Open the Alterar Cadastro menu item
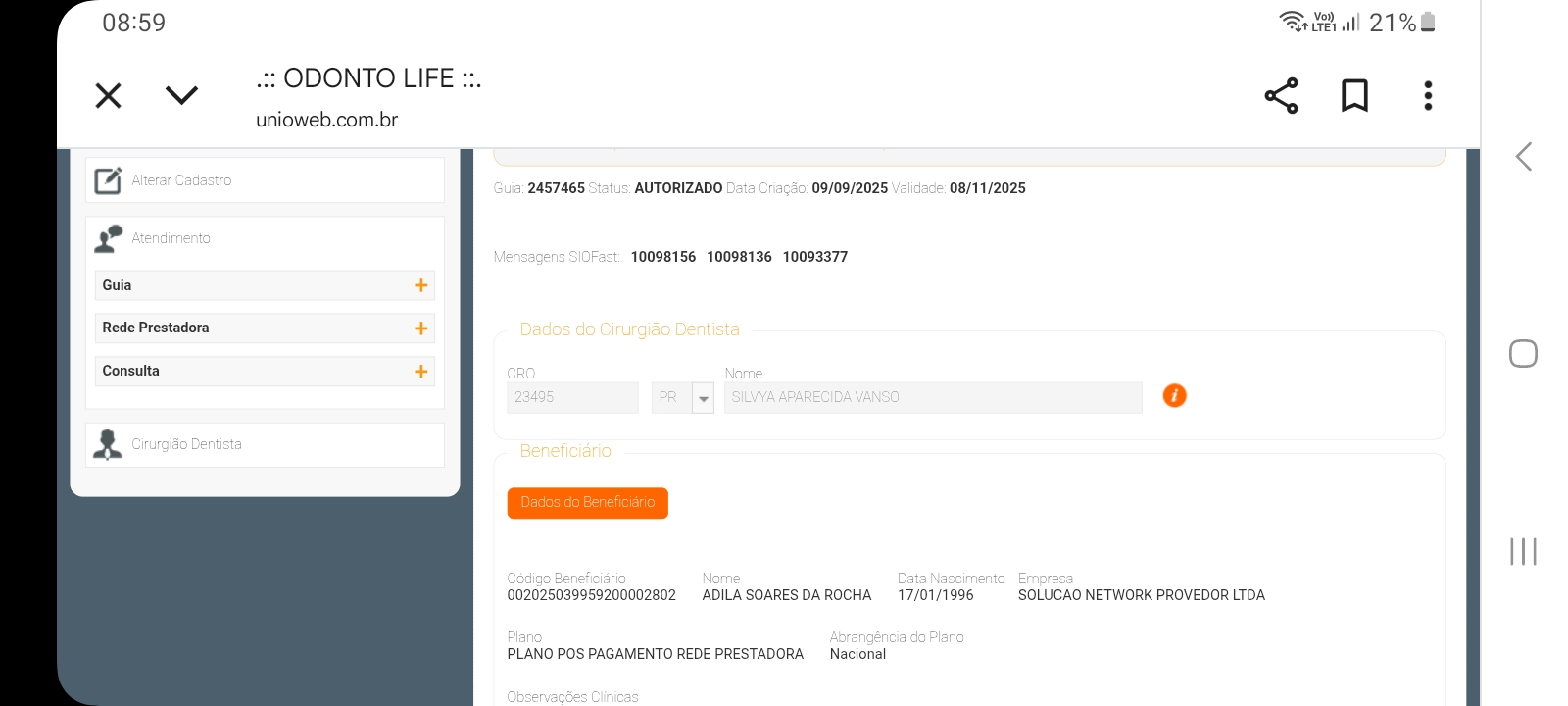Viewport: 1568px width, 706px height. coord(265,180)
